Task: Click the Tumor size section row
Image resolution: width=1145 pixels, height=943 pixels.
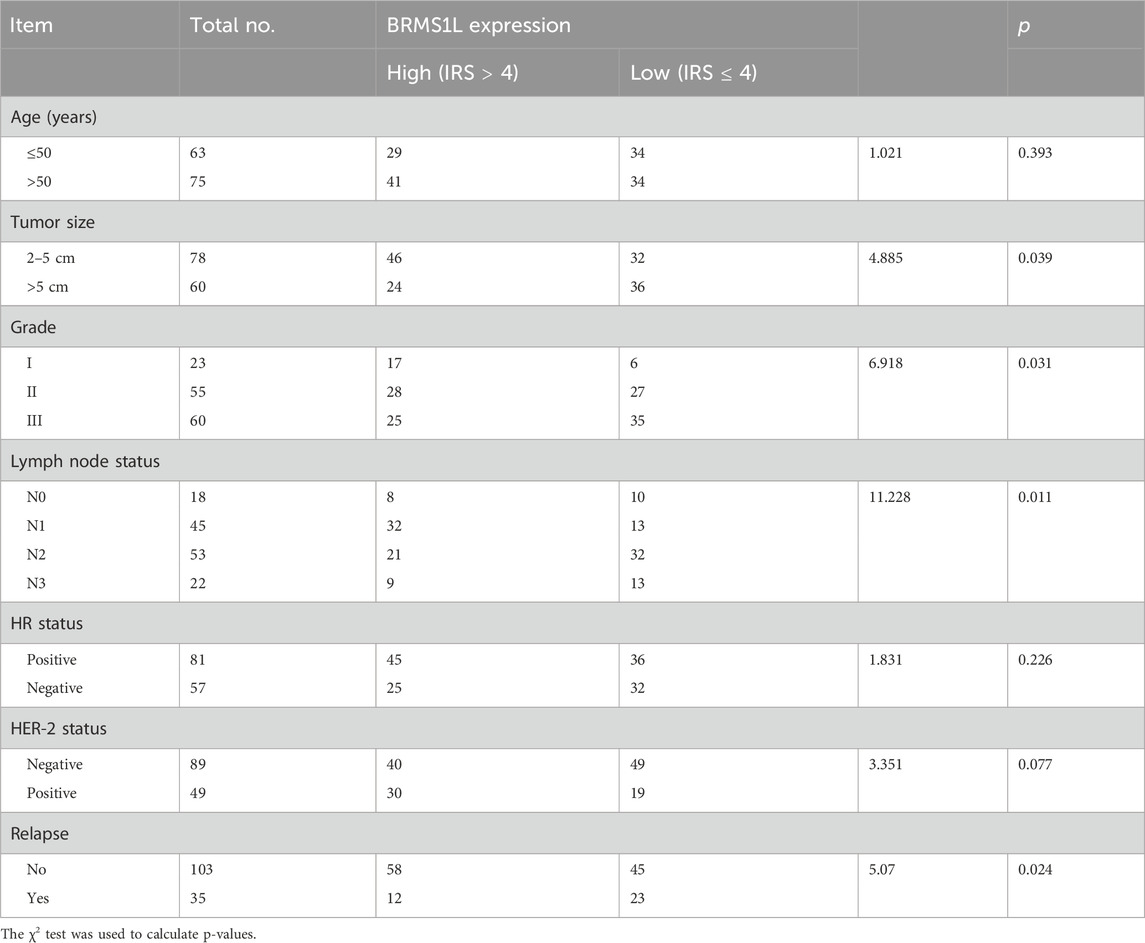Action: (572, 222)
